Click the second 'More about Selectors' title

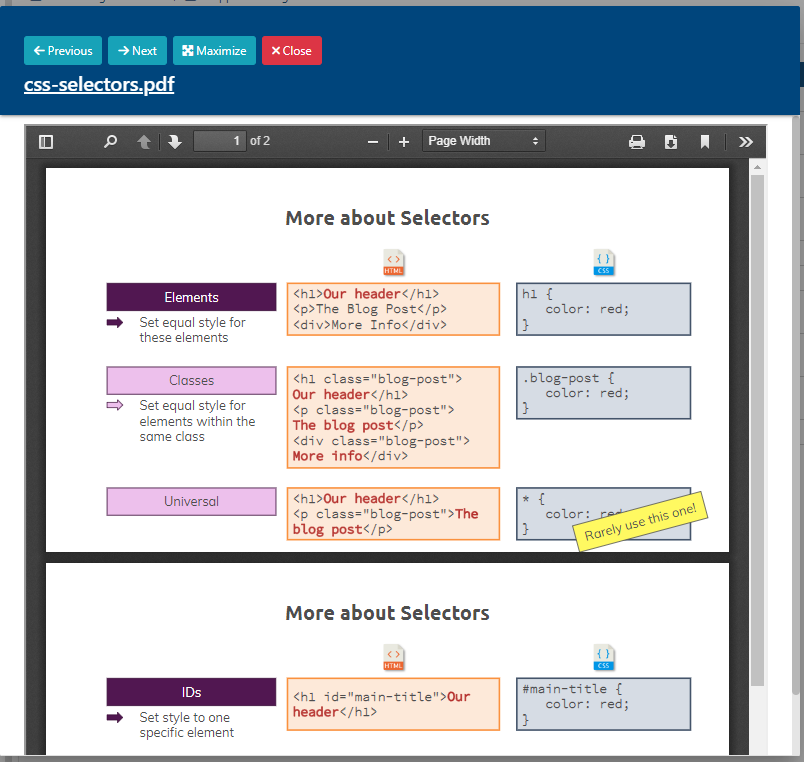388,613
